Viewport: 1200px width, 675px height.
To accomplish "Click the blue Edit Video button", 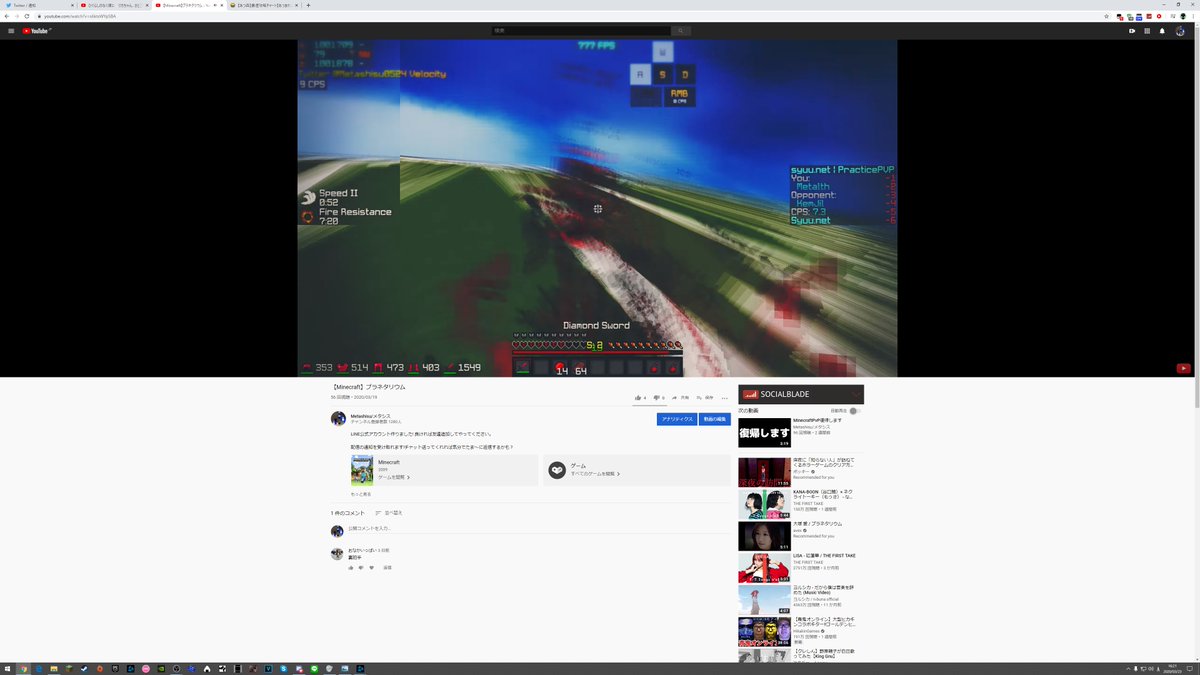I will pos(715,419).
